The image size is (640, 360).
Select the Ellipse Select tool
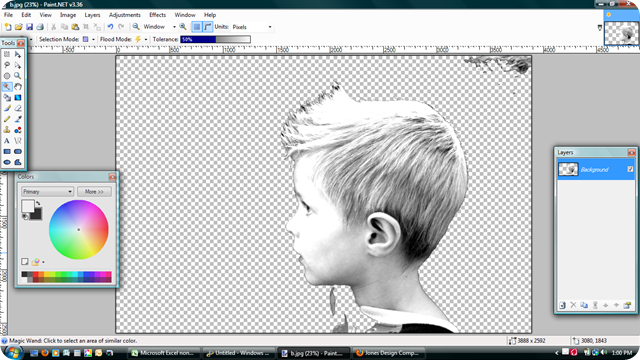point(7,76)
